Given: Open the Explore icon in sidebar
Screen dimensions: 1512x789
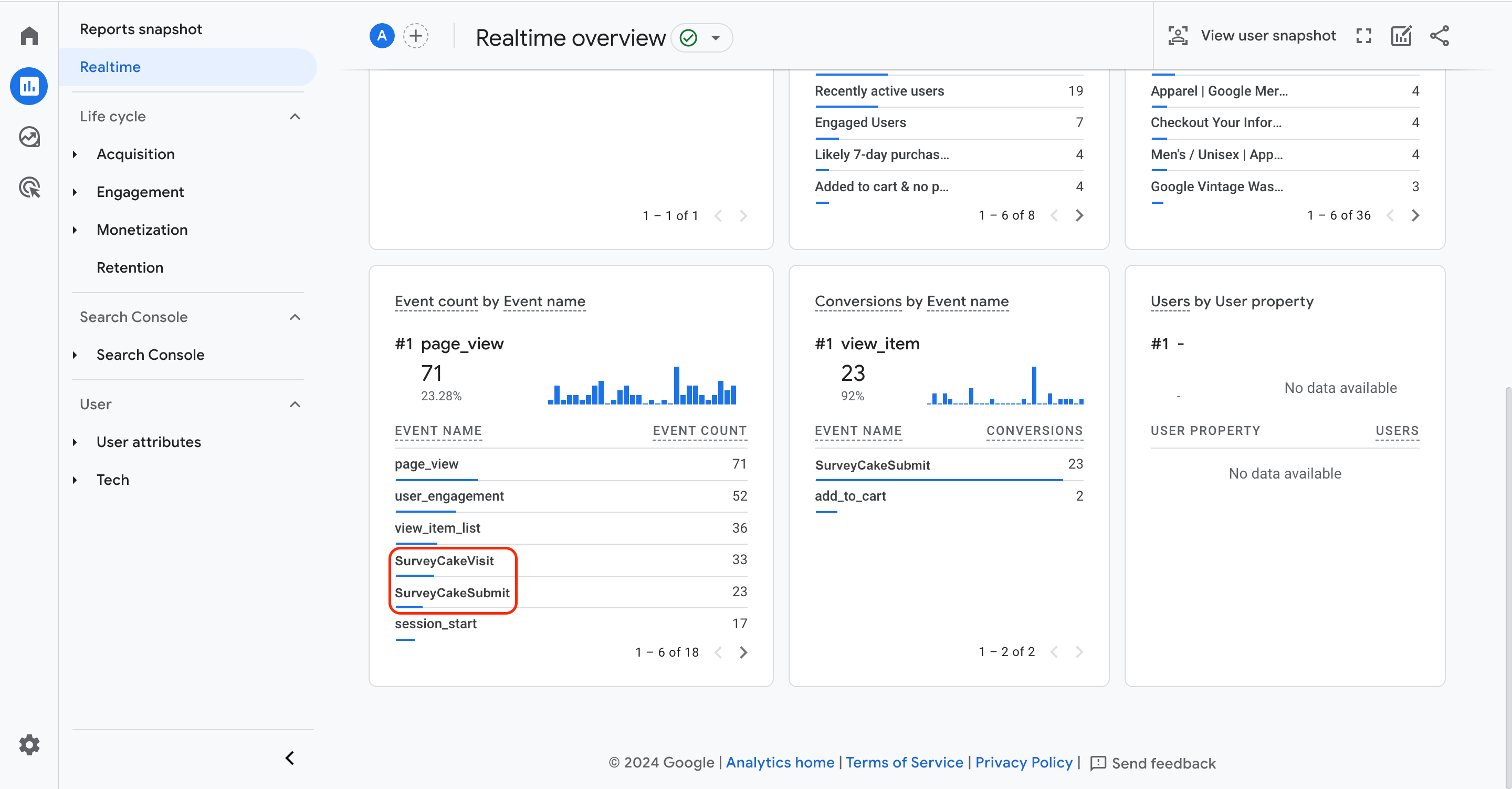Looking at the screenshot, I should (29, 137).
